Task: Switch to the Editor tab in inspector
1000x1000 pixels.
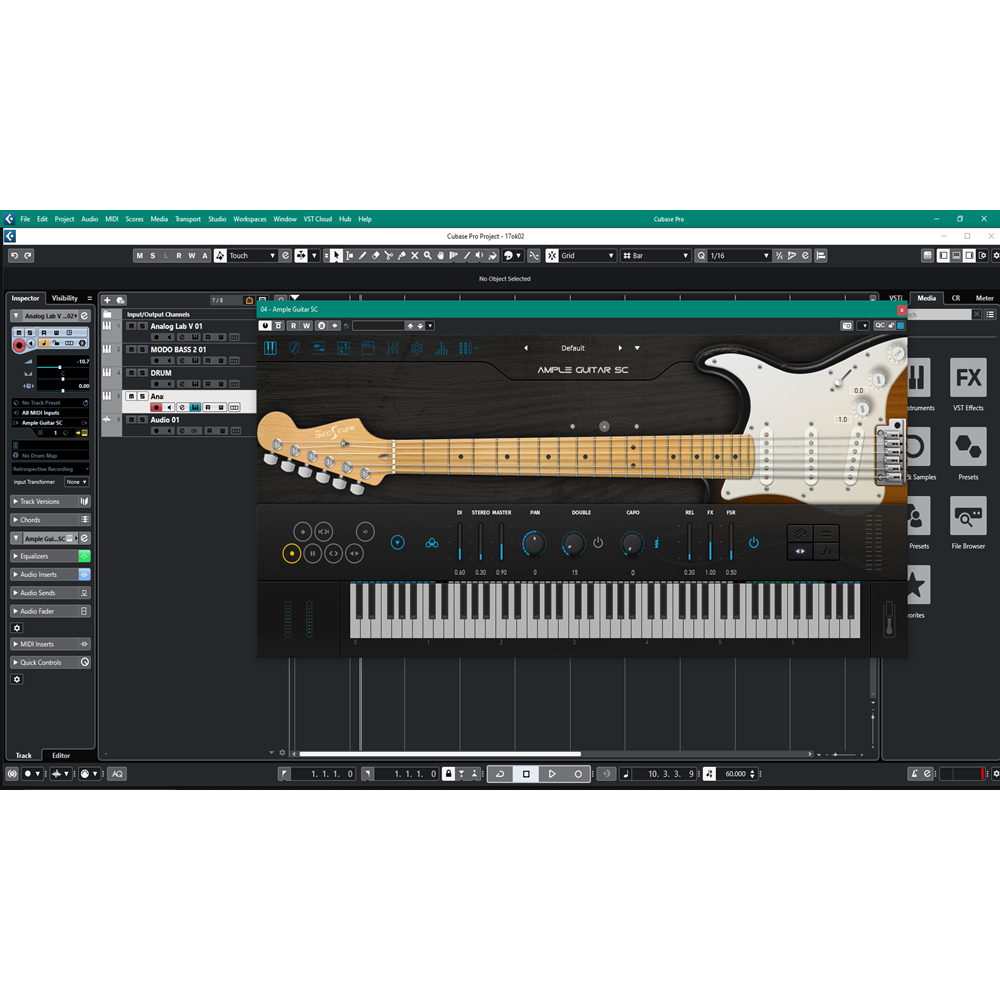Action: (61, 756)
